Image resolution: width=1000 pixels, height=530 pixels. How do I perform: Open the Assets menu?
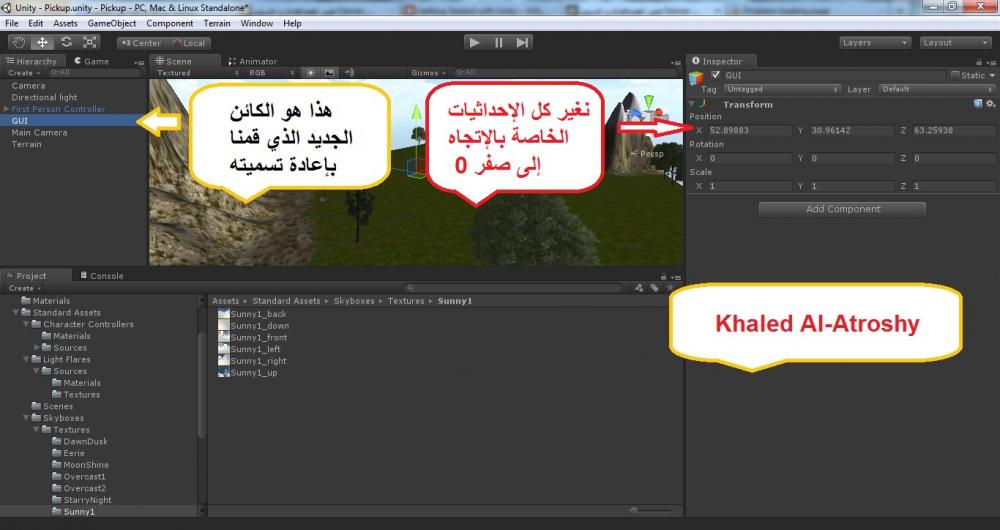65,24
